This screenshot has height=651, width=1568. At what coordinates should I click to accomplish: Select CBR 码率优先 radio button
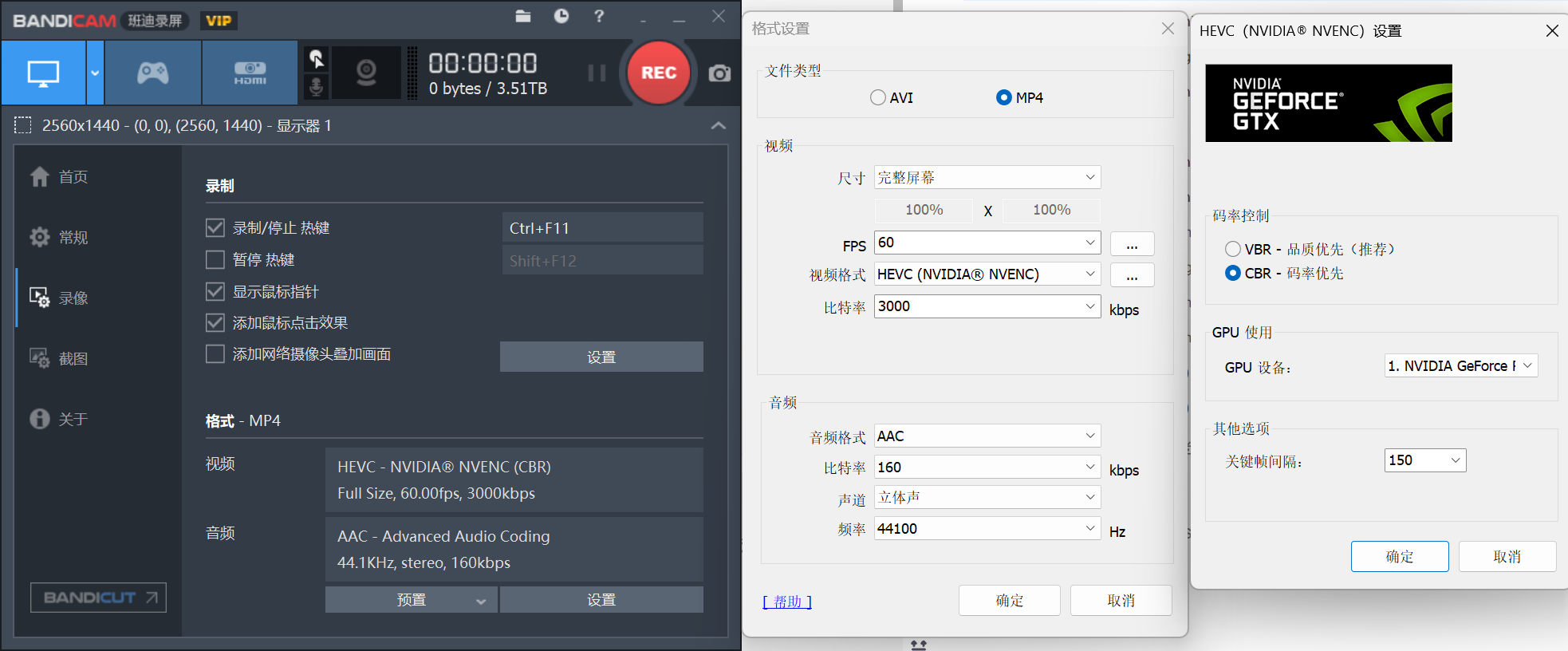click(x=1233, y=273)
